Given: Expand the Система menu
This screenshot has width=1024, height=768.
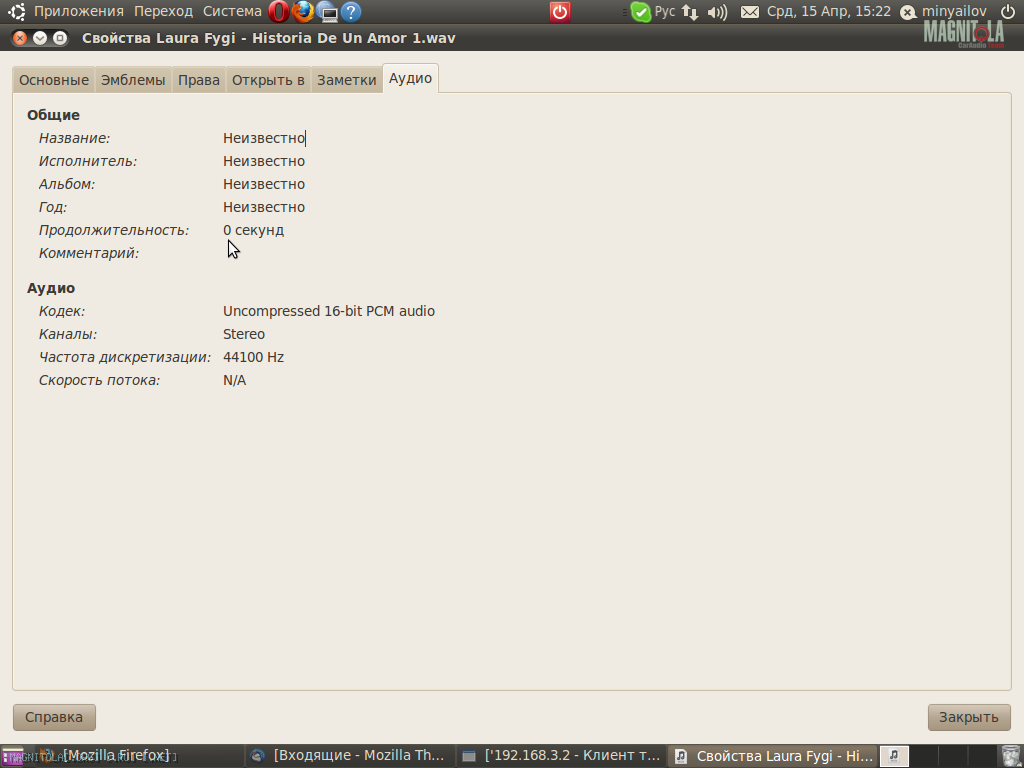Looking at the screenshot, I should (232, 12).
